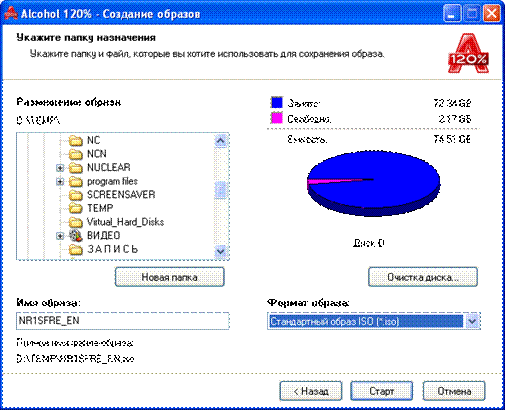The width and height of the screenshot is (505, 410).
Task: Click the folder tree scroll up arrow
Action: click(x=220, y=141)
